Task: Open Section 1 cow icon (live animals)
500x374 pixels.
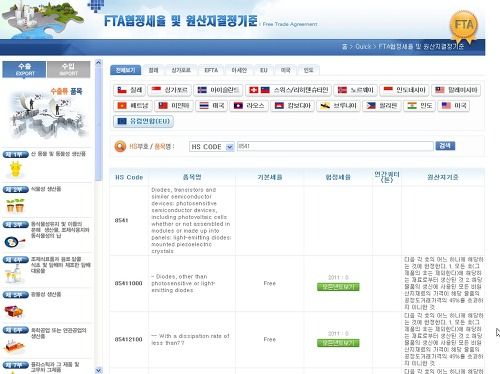Action: 15,169
